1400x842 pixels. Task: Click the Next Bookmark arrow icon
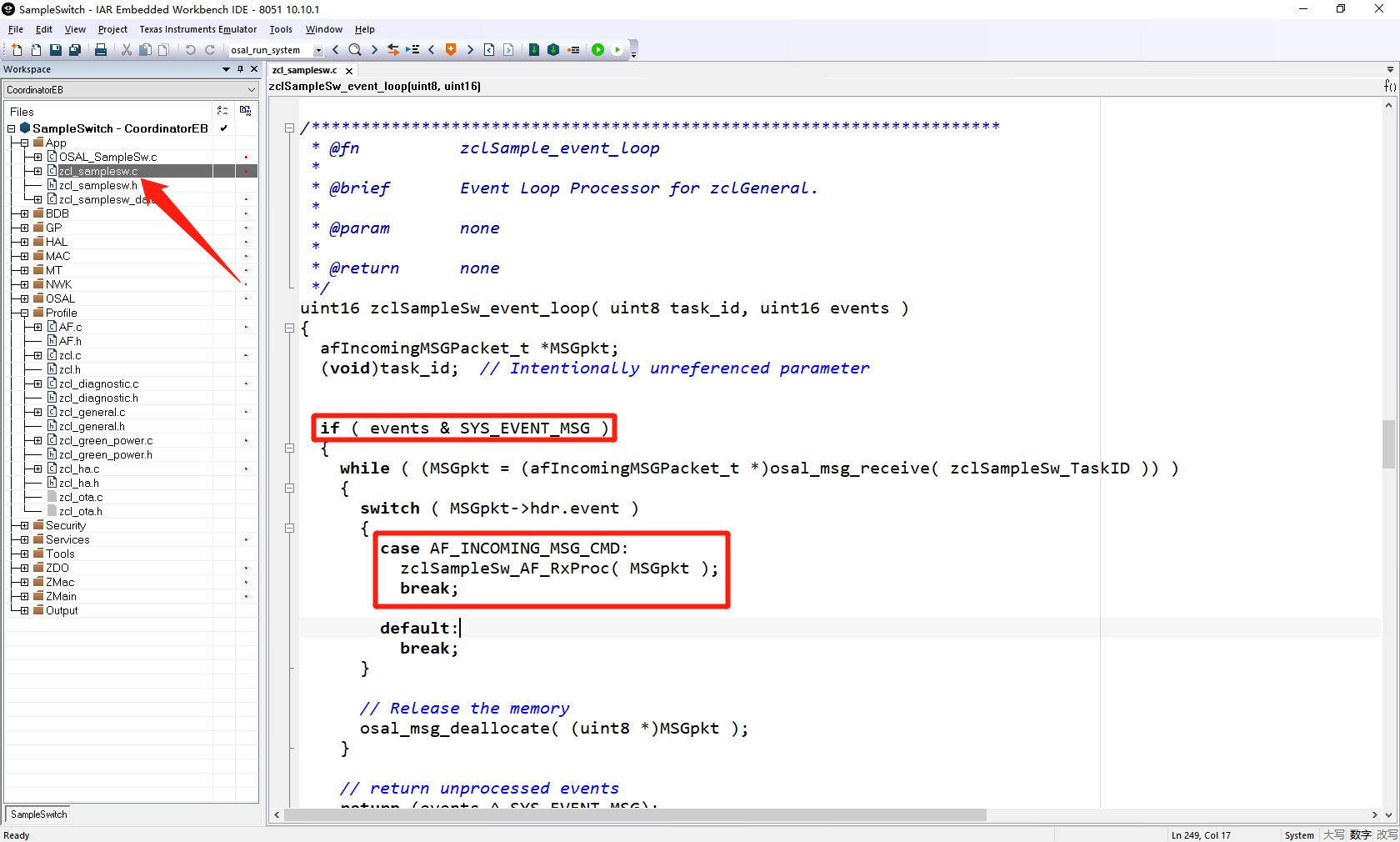click(x=470, y=50)
